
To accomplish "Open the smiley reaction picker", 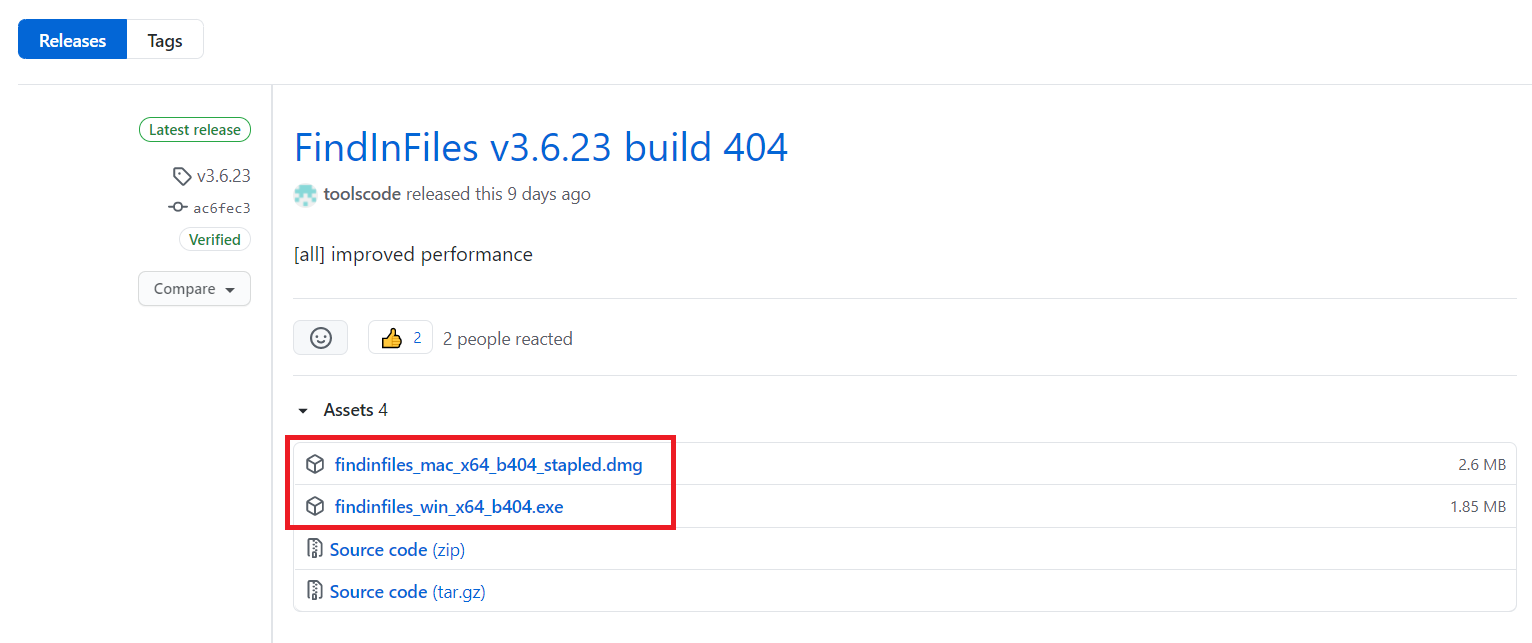I will (320, 338).
